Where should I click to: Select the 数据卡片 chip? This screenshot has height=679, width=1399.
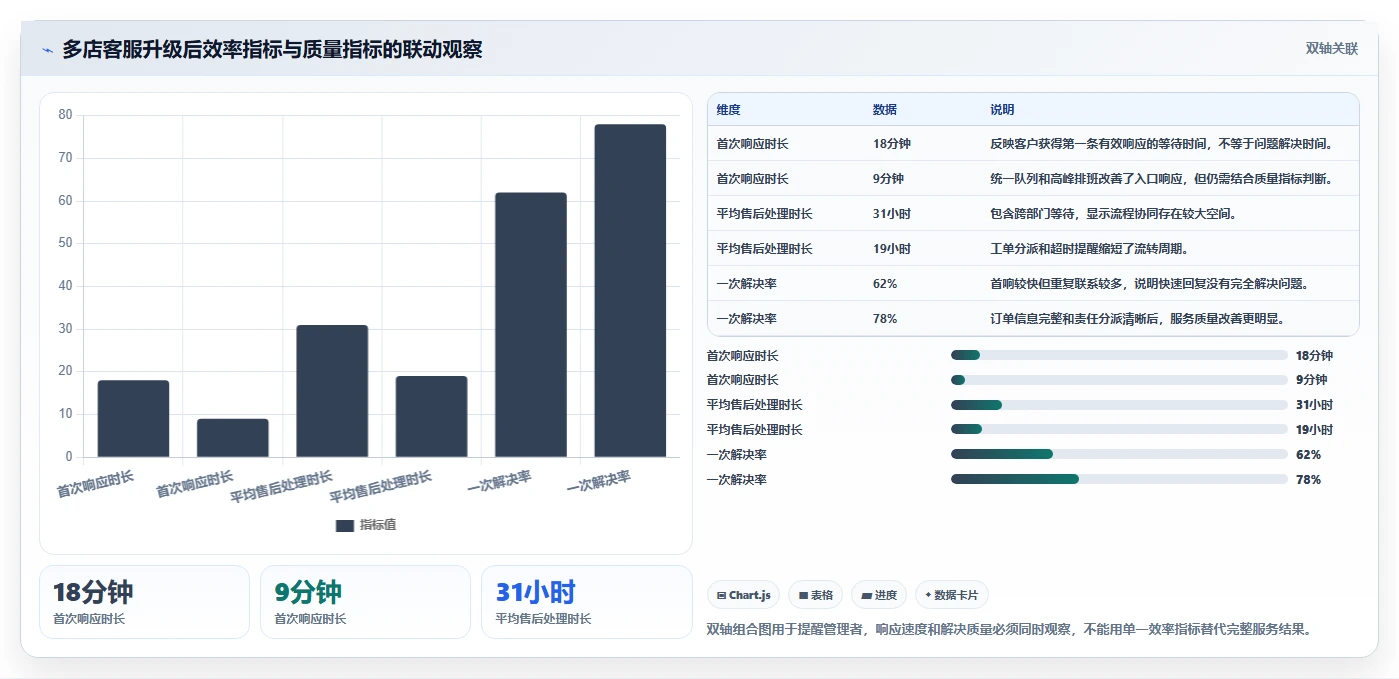(952, 595)
